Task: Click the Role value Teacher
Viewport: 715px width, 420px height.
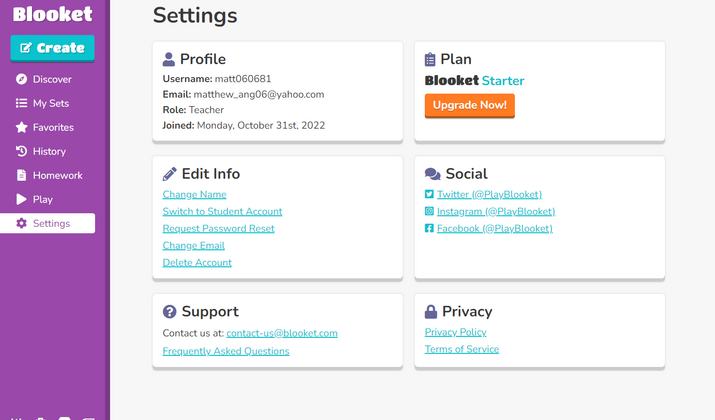Action: point(206,110)
